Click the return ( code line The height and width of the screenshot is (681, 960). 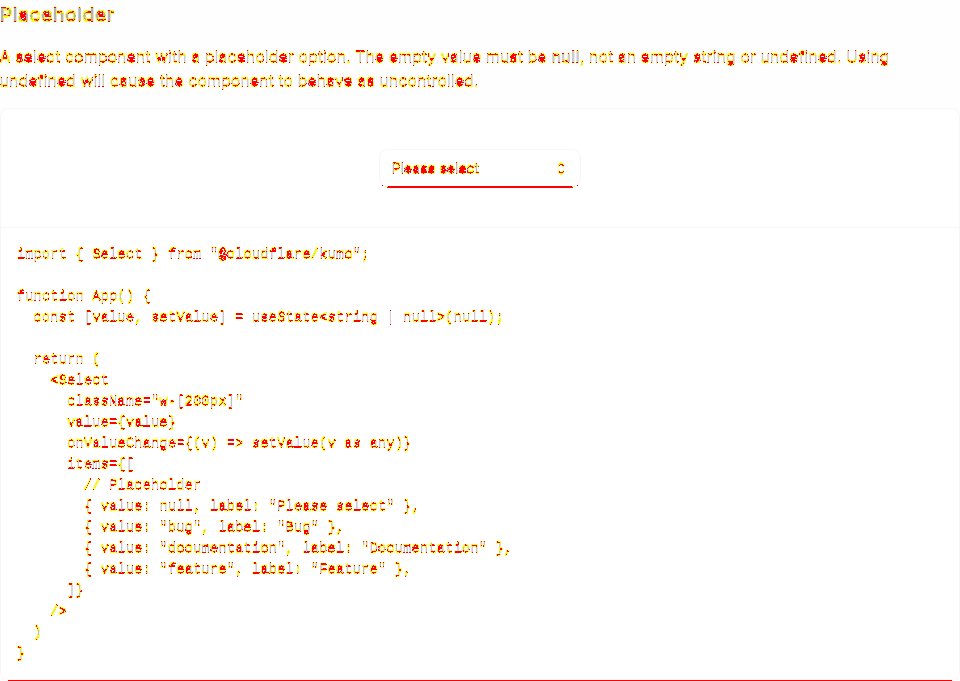pyautogui.click(x=67, y=359)
